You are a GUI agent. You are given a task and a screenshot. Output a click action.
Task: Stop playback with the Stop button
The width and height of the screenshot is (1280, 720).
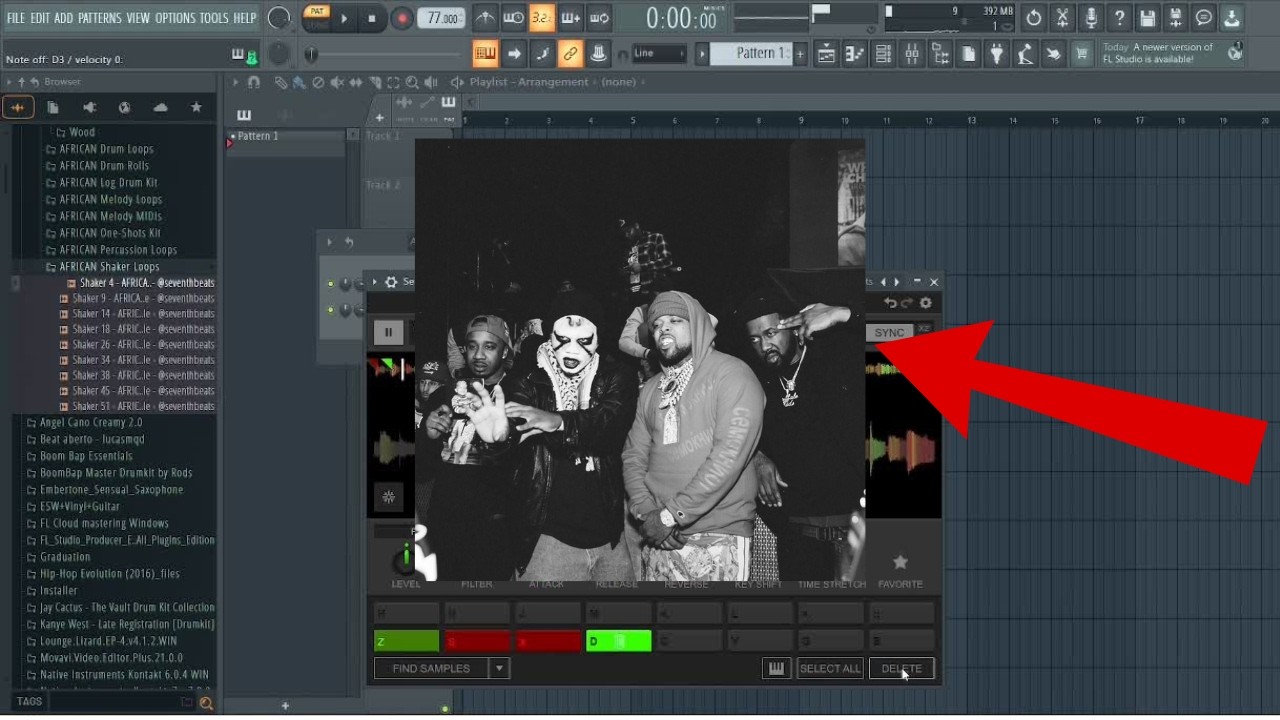(372, 18)
